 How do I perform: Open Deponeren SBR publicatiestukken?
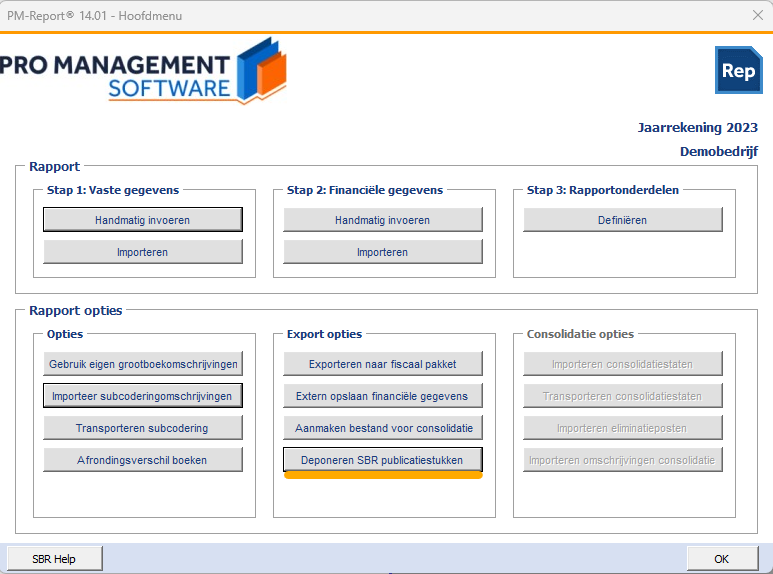coord(383,460)
